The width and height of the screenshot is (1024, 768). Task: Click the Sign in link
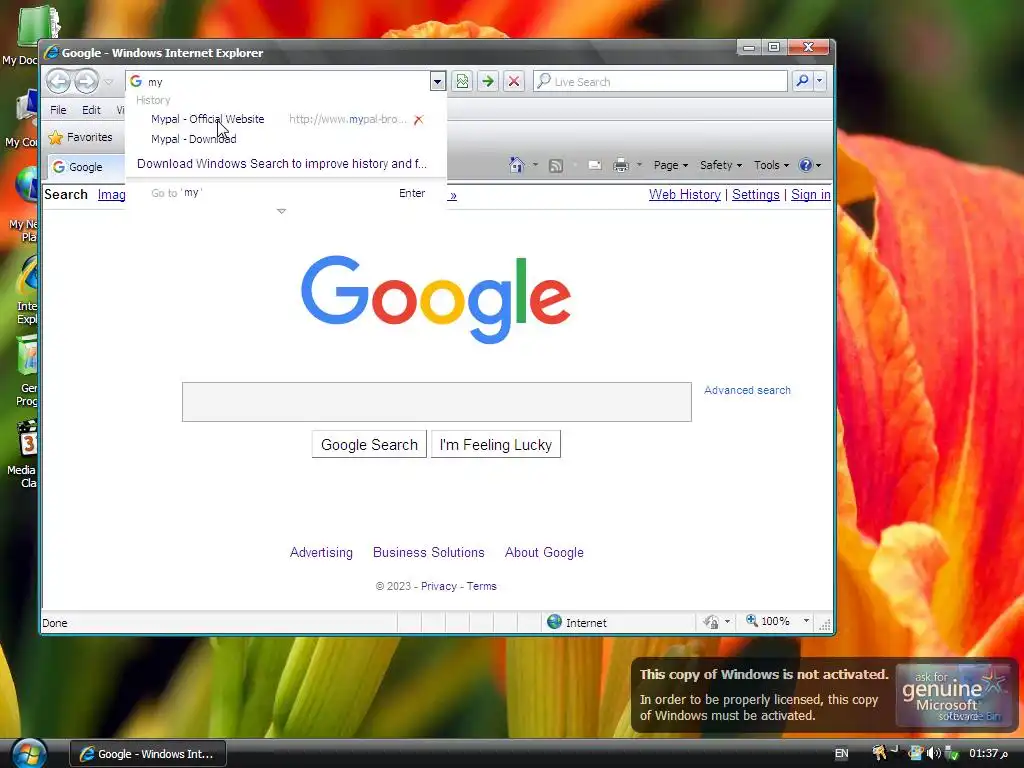point(810,195)
